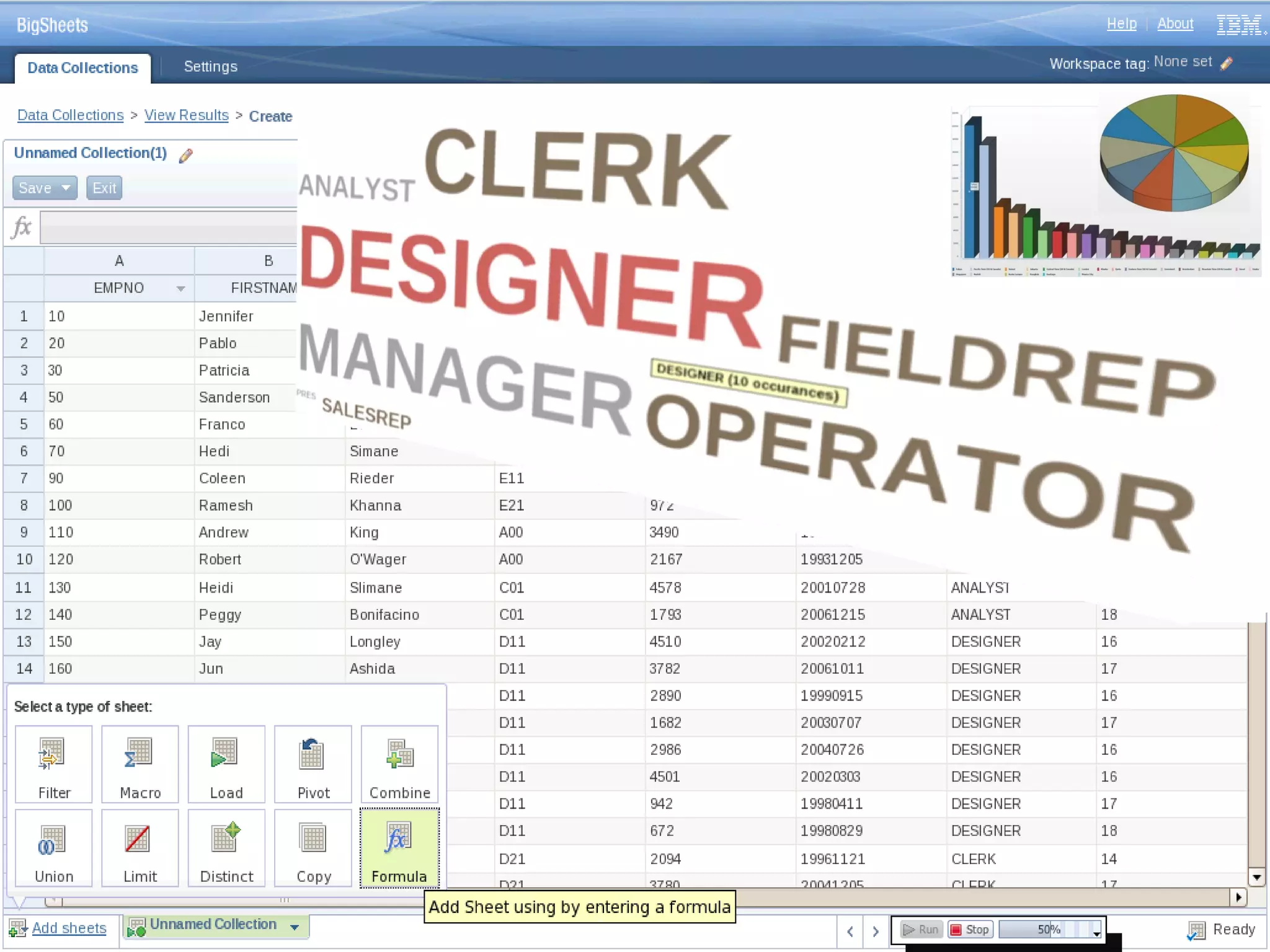Select the Union sheet option

click(x=54, y=848)
